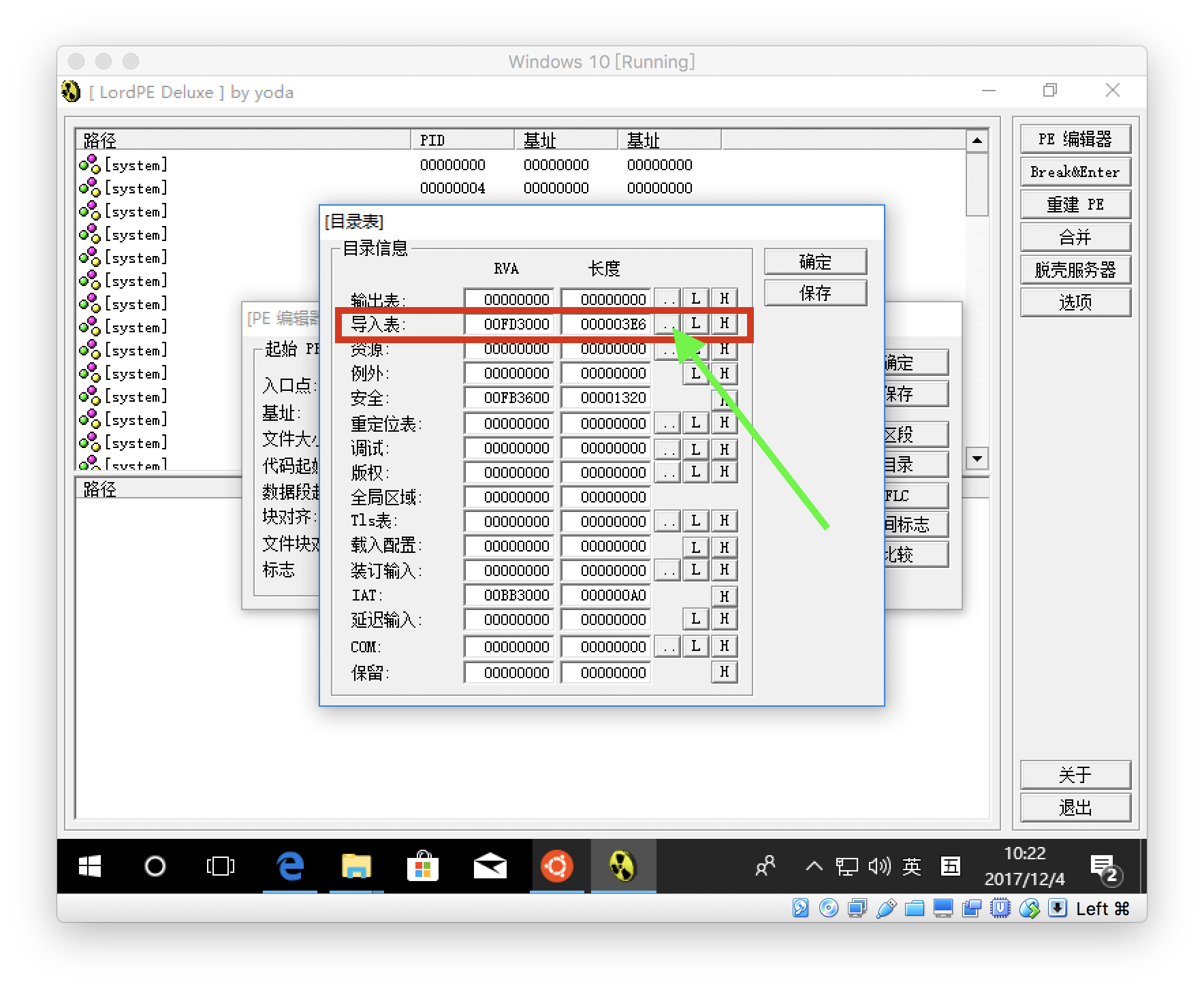Image resolution: width=1204 pixels, height=990 pixels.
Task: Click 选项 button
Action: click(x=1075, y=302)
